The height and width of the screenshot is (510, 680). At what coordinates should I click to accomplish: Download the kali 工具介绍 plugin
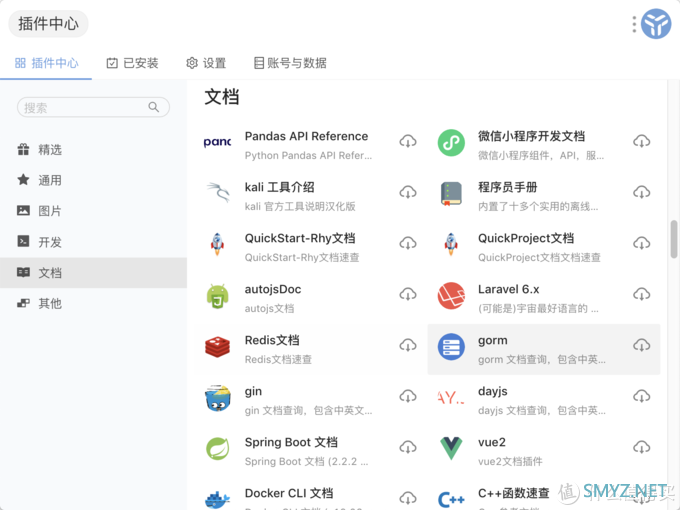[408, 192]
